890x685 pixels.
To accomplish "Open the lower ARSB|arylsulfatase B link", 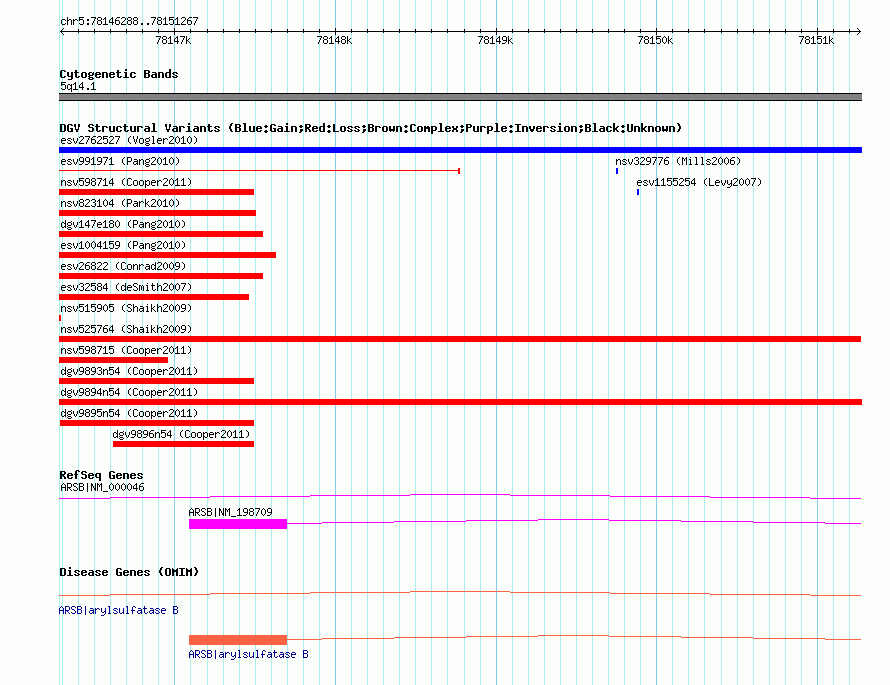I will coord(249,654).
